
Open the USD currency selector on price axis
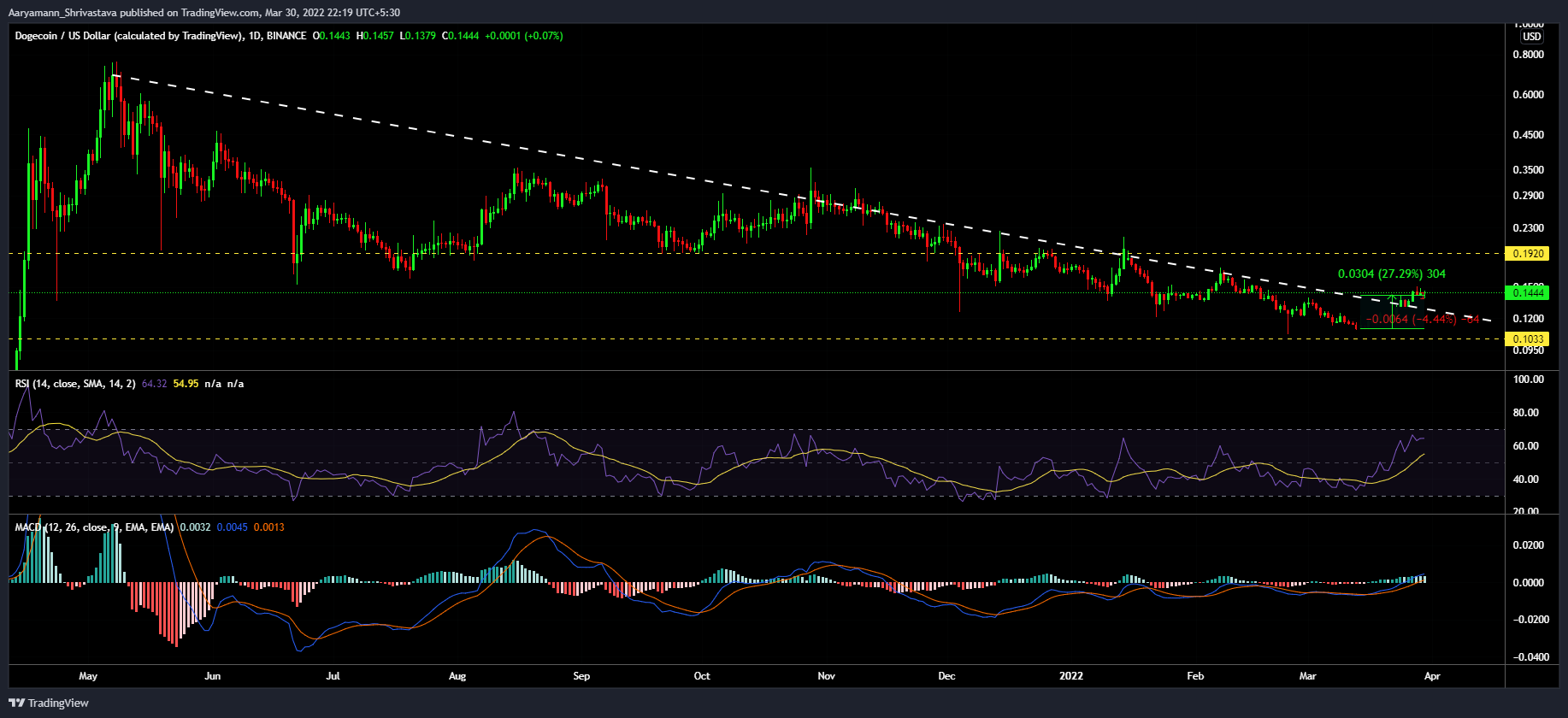click(x=1531, y=37)
